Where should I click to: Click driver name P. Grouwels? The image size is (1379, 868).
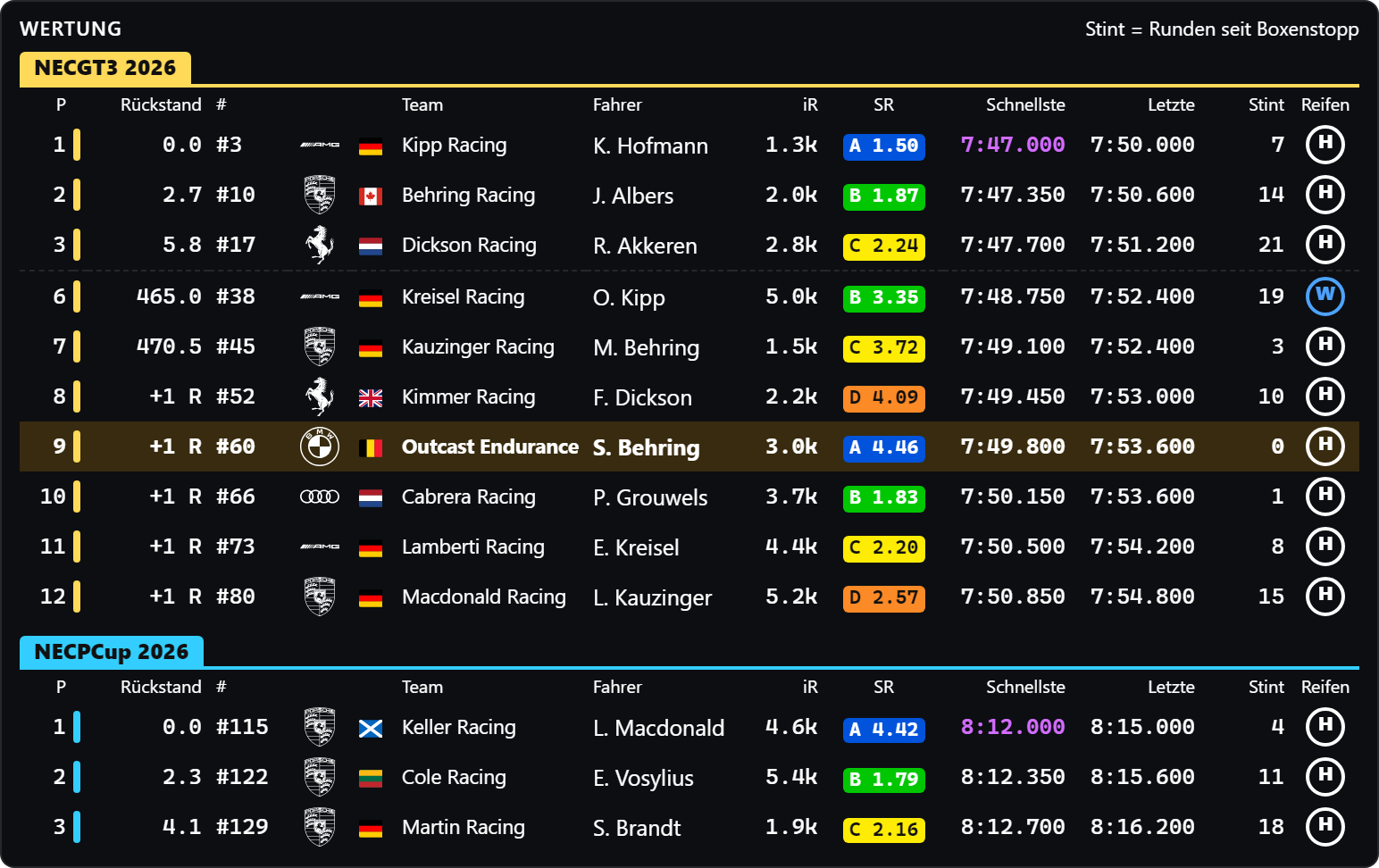650,497
